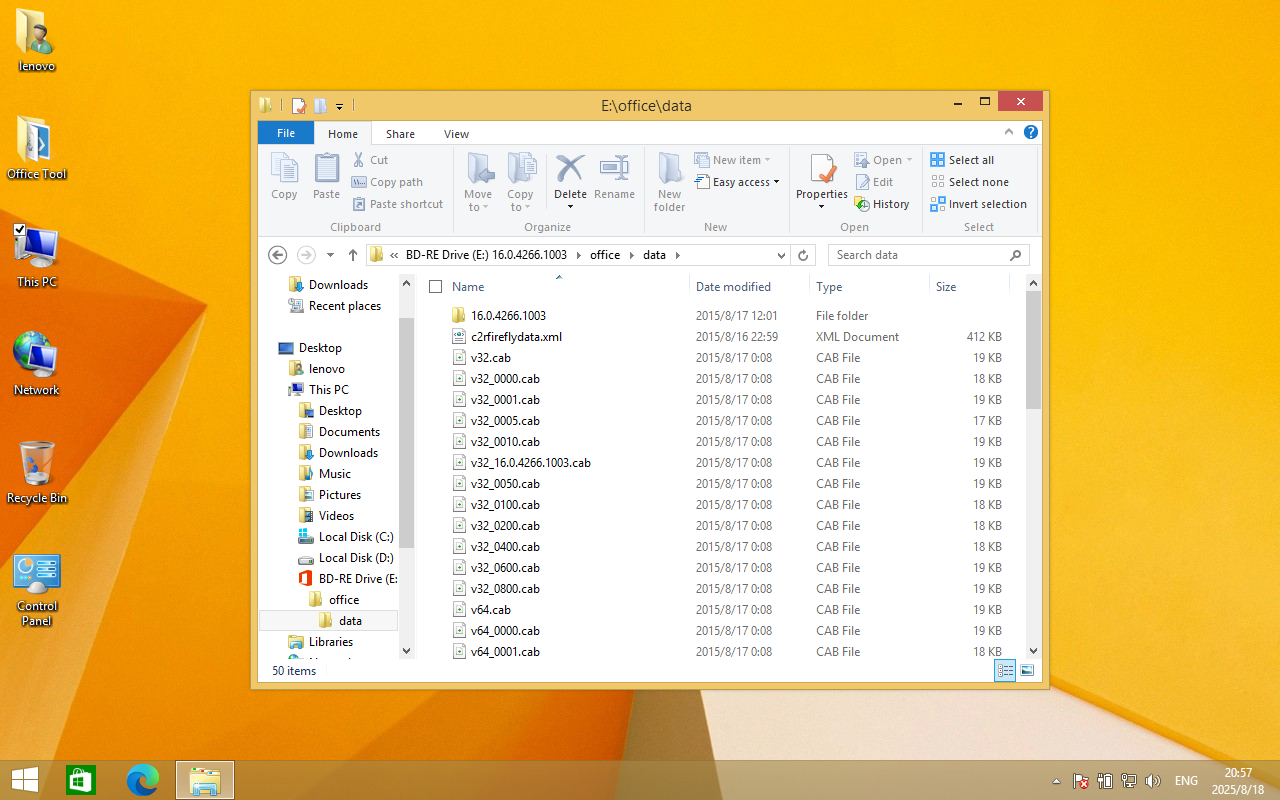Refresh the data folder view

click(x=803, y=255)
